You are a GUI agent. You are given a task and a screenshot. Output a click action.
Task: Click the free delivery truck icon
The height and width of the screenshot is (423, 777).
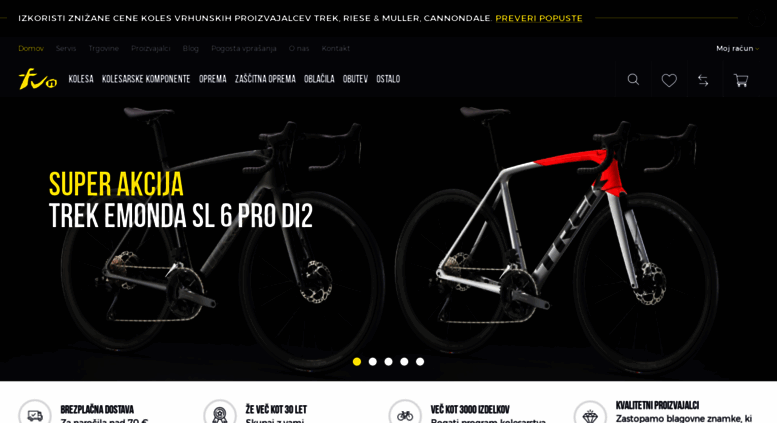pyautogui.click(x=35, y=414)
